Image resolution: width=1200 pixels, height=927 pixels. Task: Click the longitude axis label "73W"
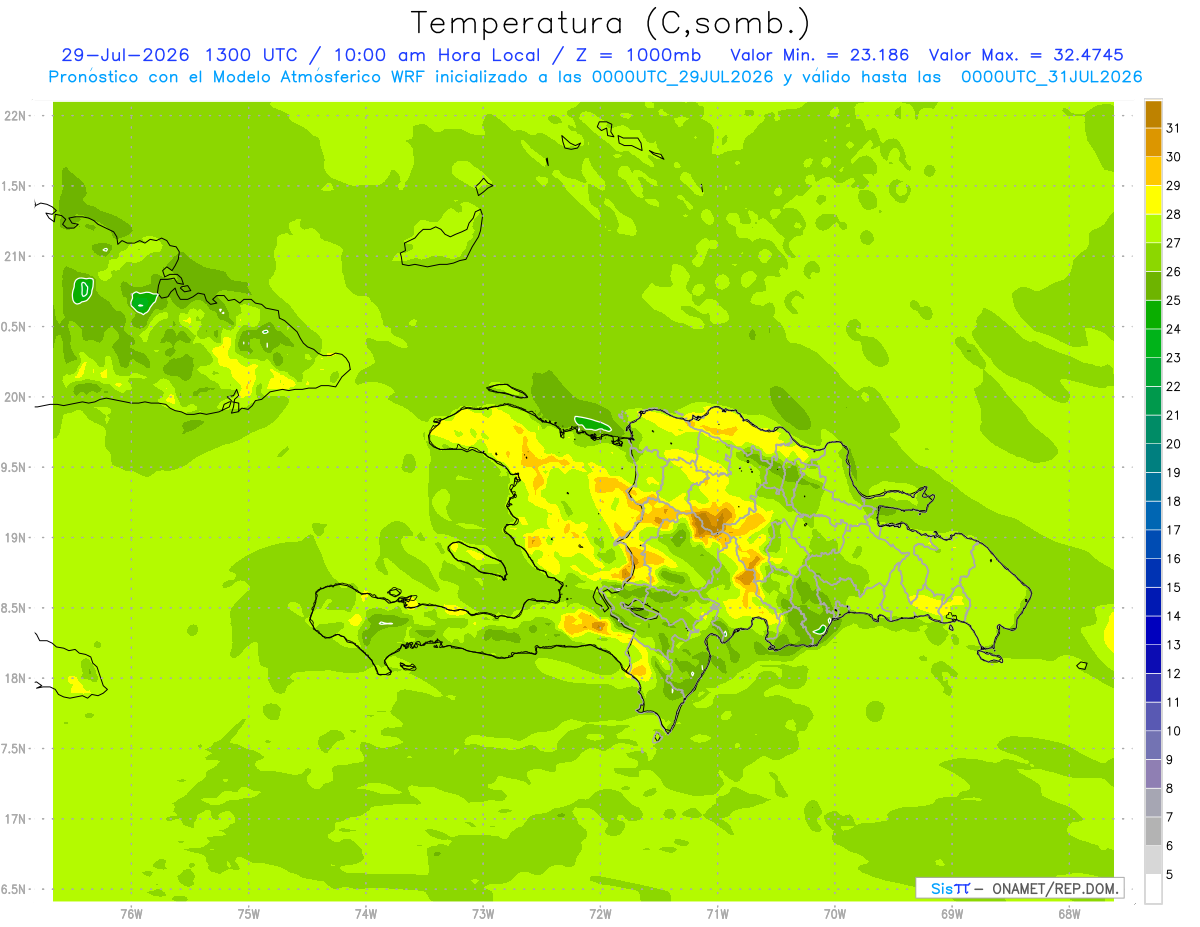[483, 913]
